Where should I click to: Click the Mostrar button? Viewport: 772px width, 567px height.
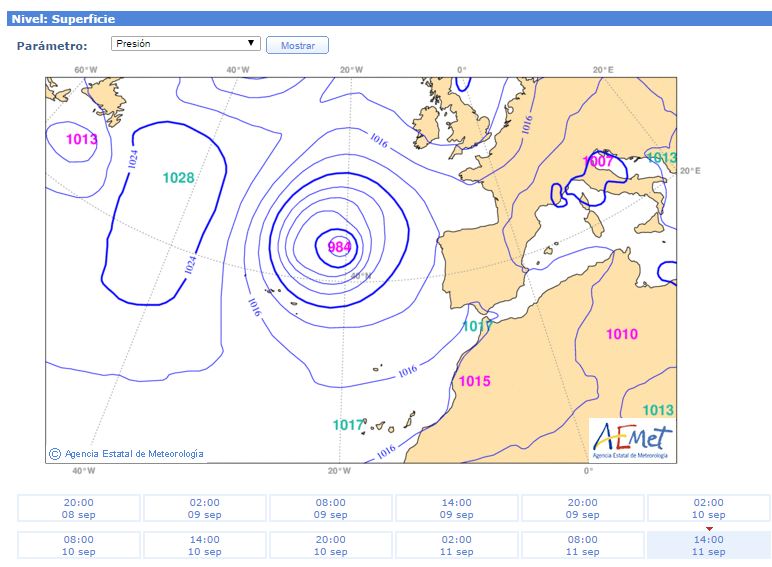coord(297,45)
